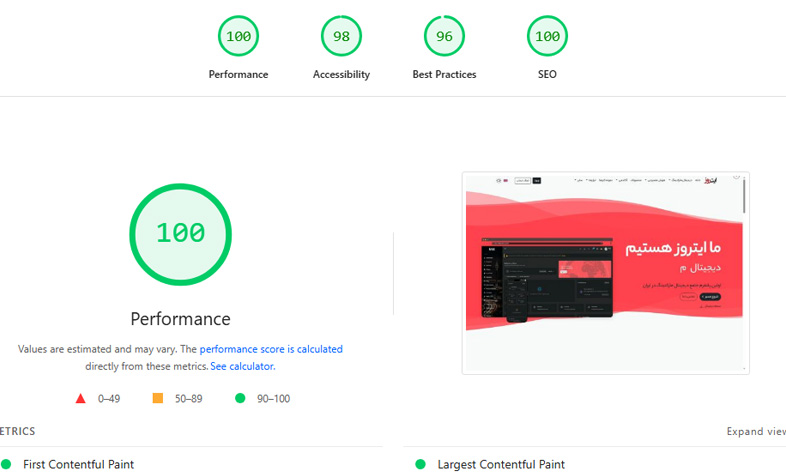Viewport: 786px width, 473px height.
Task: Click the Performance score gauge at top
Action: [x=238, y=37]
